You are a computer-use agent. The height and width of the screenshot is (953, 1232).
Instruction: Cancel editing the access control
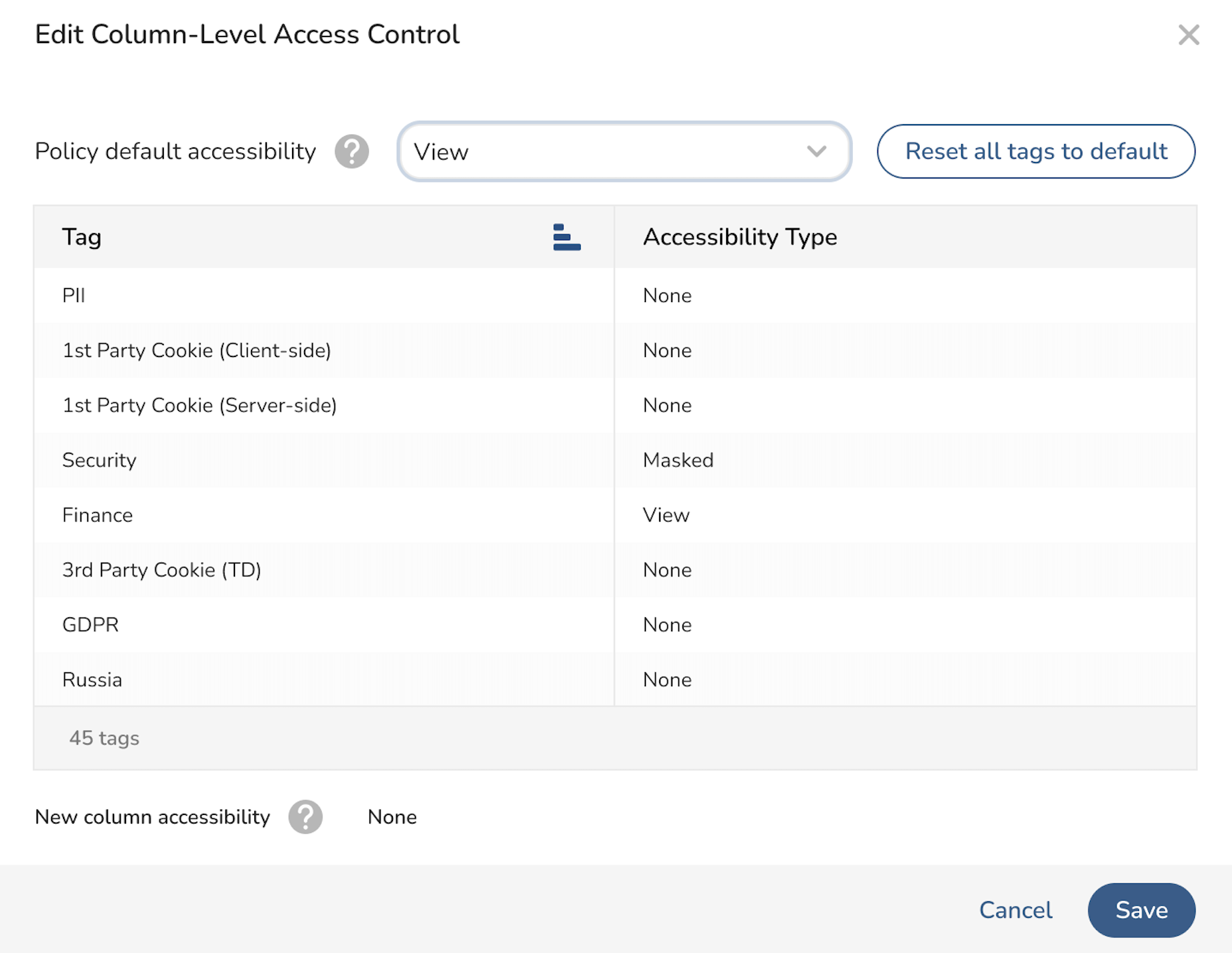pos(1016,910)
